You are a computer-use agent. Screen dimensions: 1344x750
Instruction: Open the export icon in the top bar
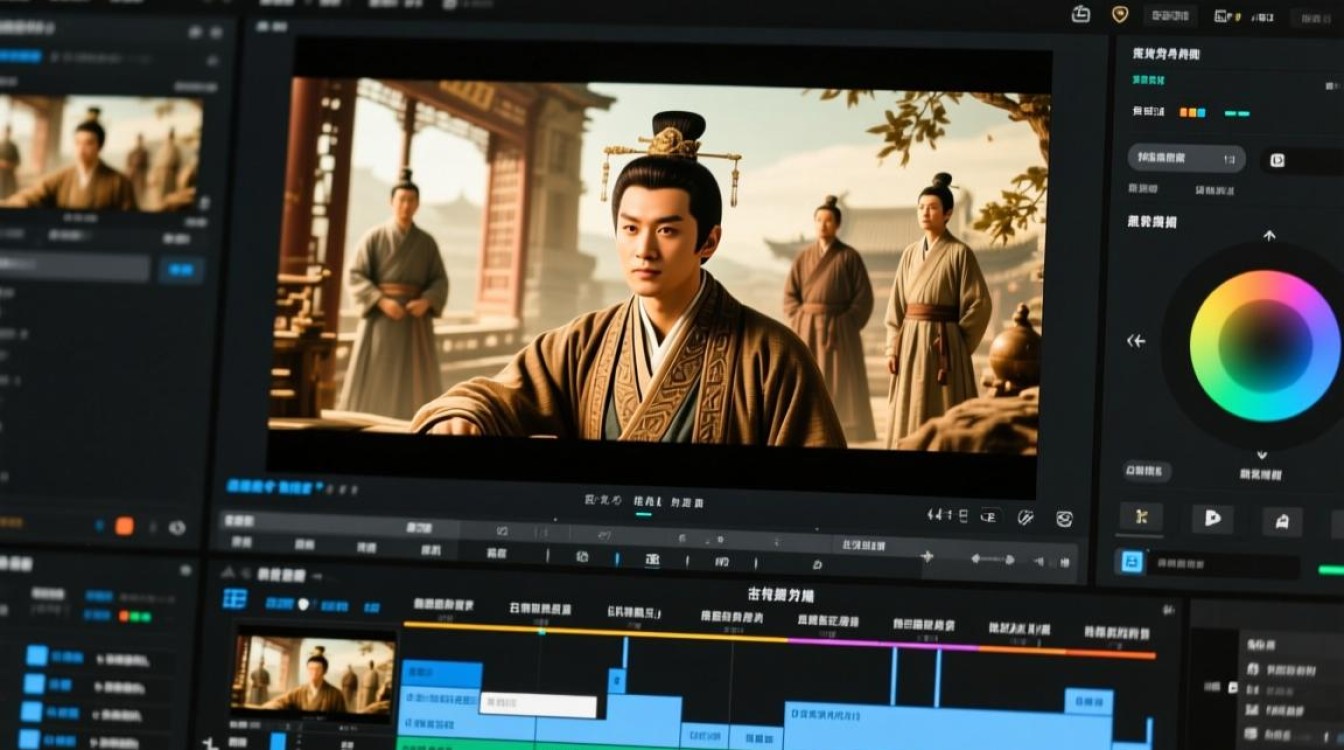pyautogui.click(x=1080, y=13)
